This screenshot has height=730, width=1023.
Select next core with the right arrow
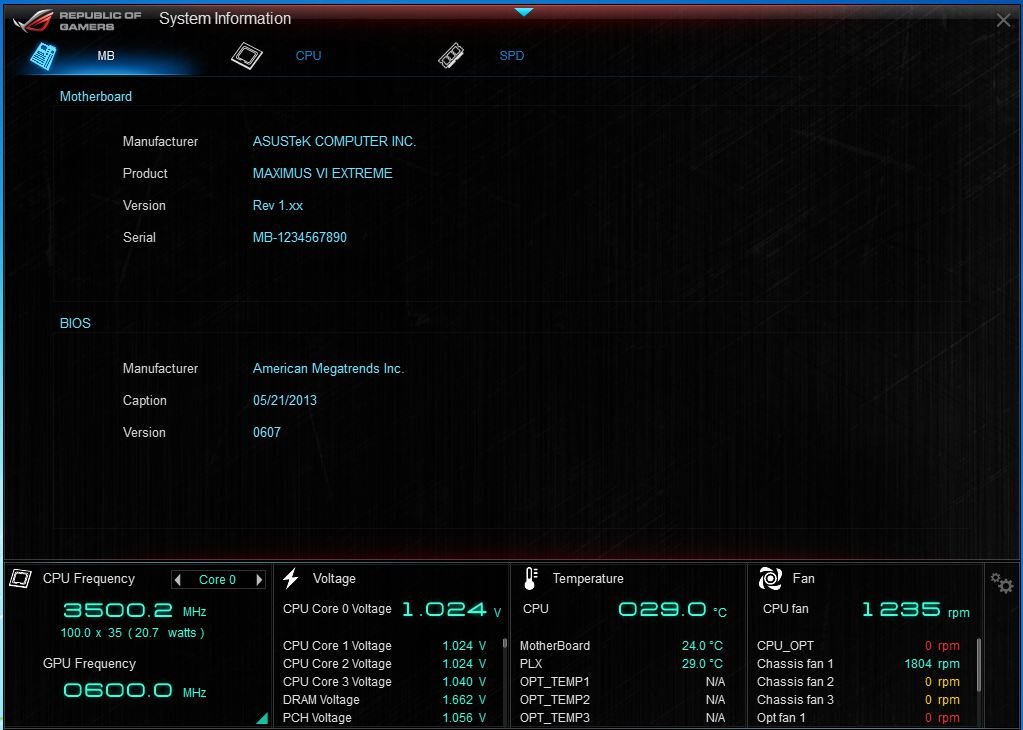(259, 579)
